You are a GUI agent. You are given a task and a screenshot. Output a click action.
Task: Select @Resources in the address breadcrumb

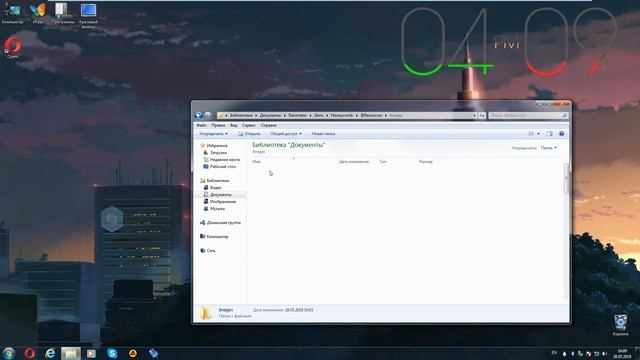[371, 116]
